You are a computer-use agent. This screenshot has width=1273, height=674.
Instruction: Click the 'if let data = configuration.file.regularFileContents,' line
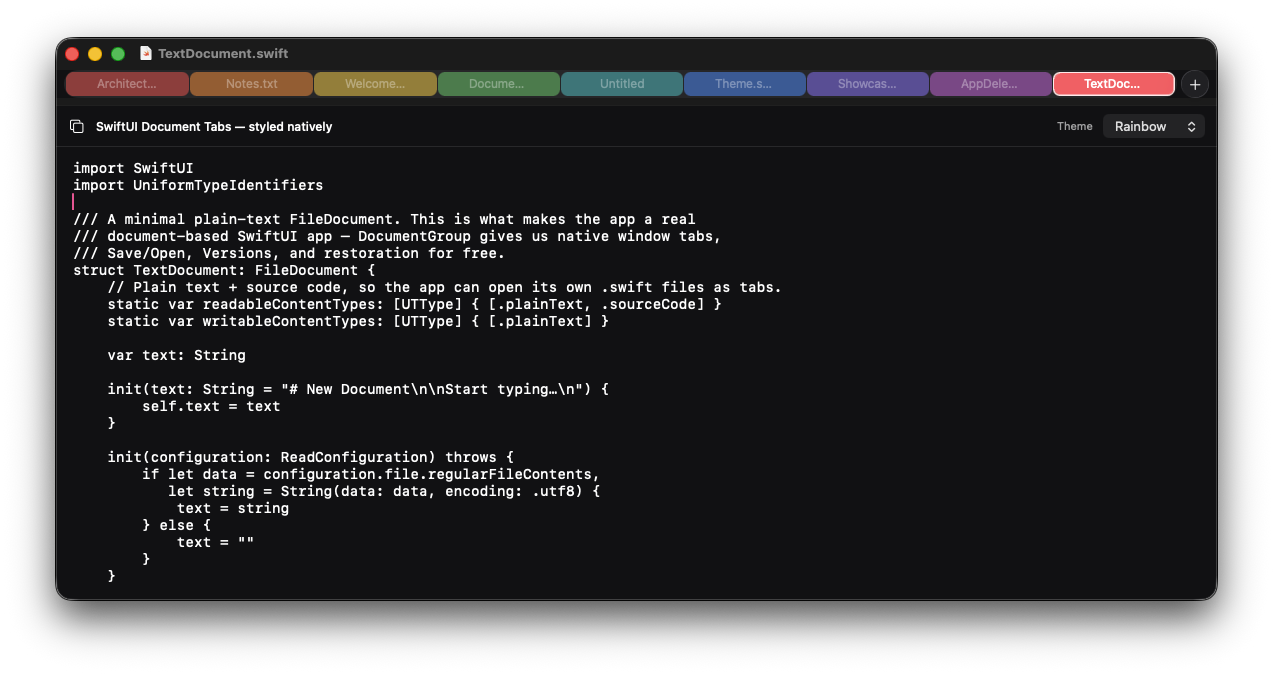[x=371, y=474]
